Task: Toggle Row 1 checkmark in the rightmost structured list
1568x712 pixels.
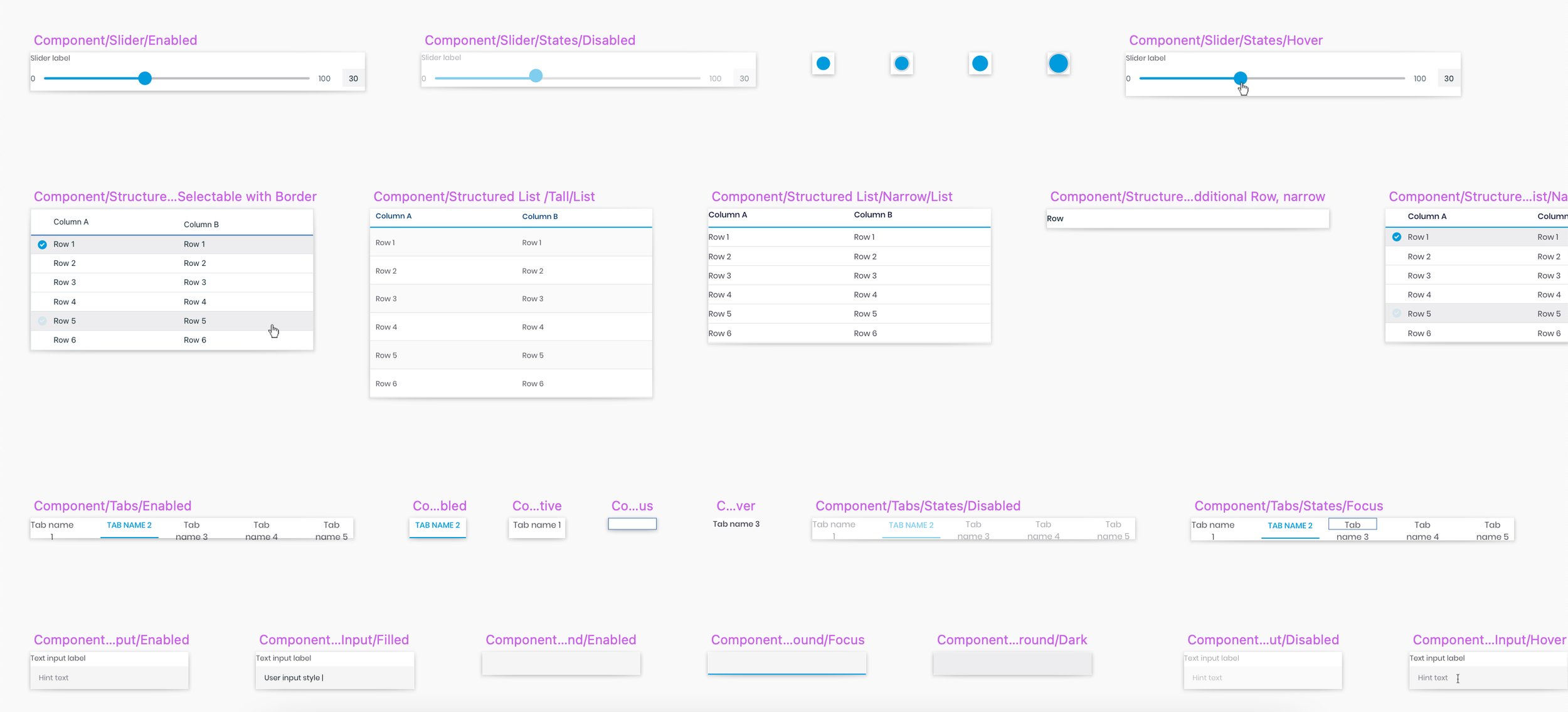Action: [1397, 237]
